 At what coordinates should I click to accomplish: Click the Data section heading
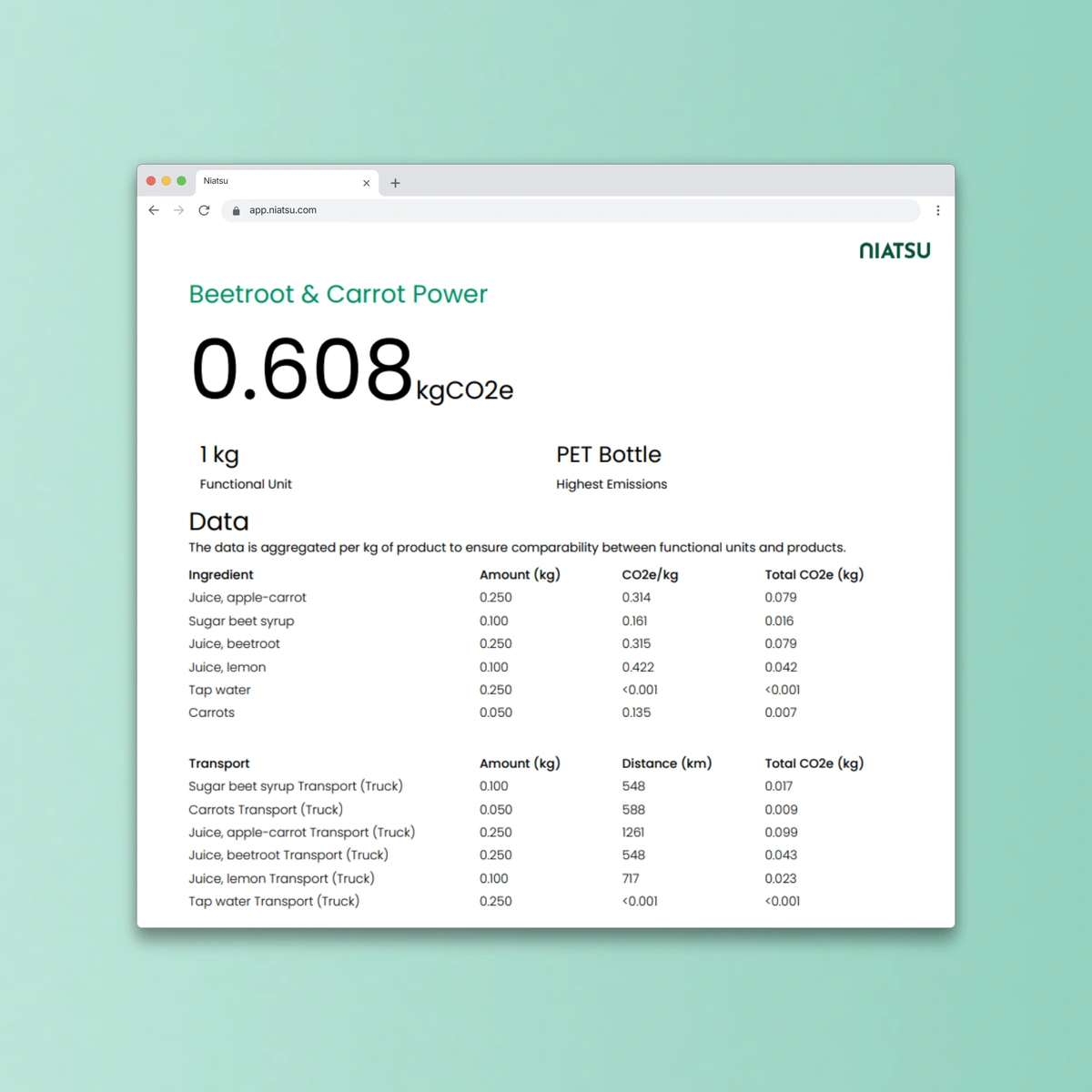pos(218,521)
